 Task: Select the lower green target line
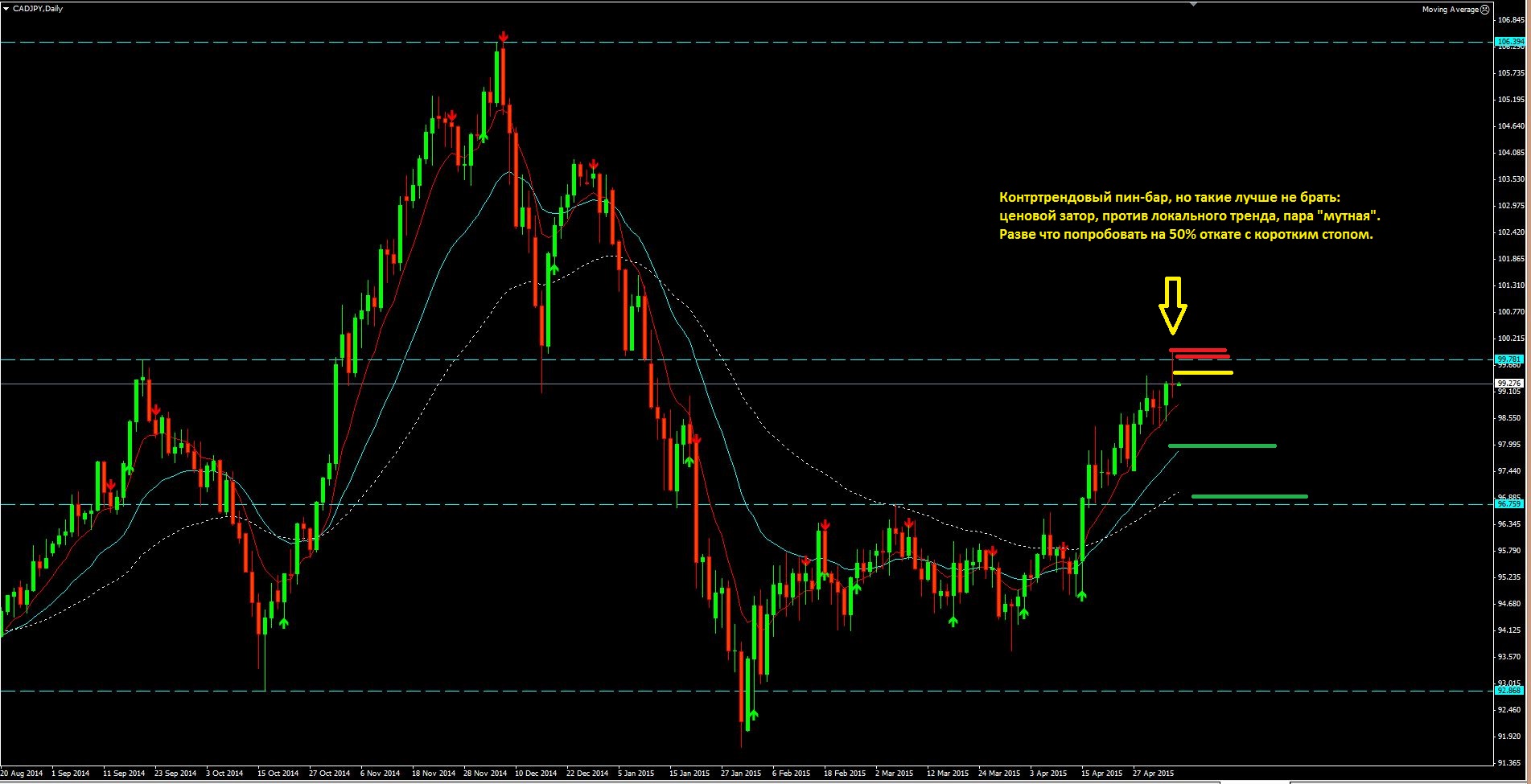coord(1249,497)
